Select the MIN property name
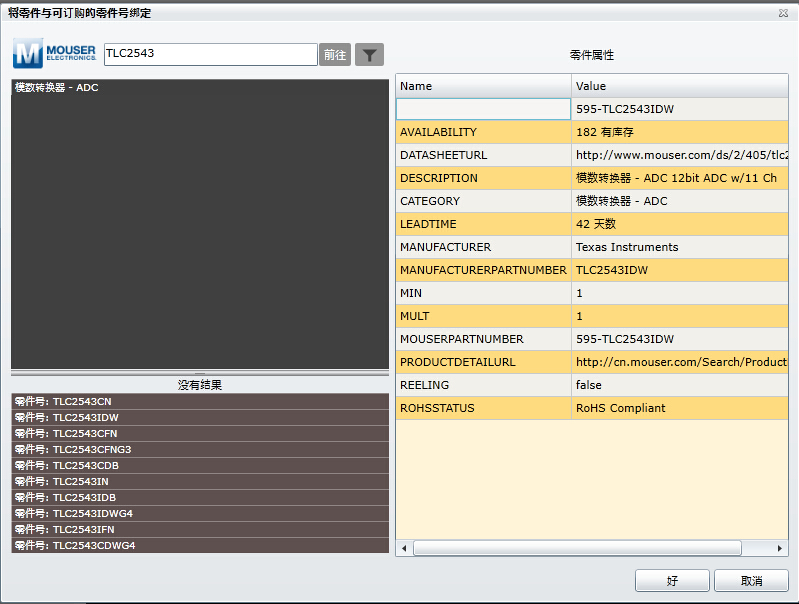799x604 pixels. tap(483, 293)
